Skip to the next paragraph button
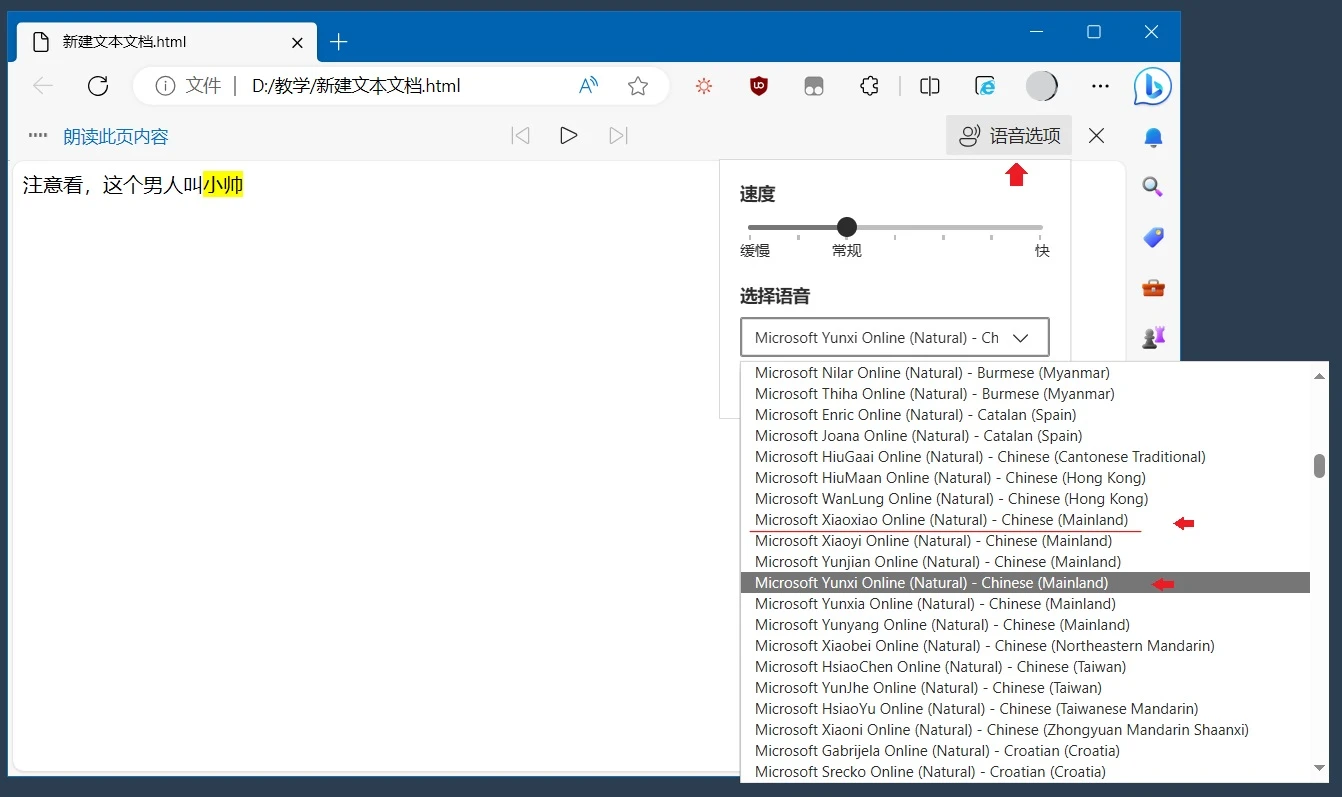The width and height of the screenshot is (1342, 797). point(618,136)
